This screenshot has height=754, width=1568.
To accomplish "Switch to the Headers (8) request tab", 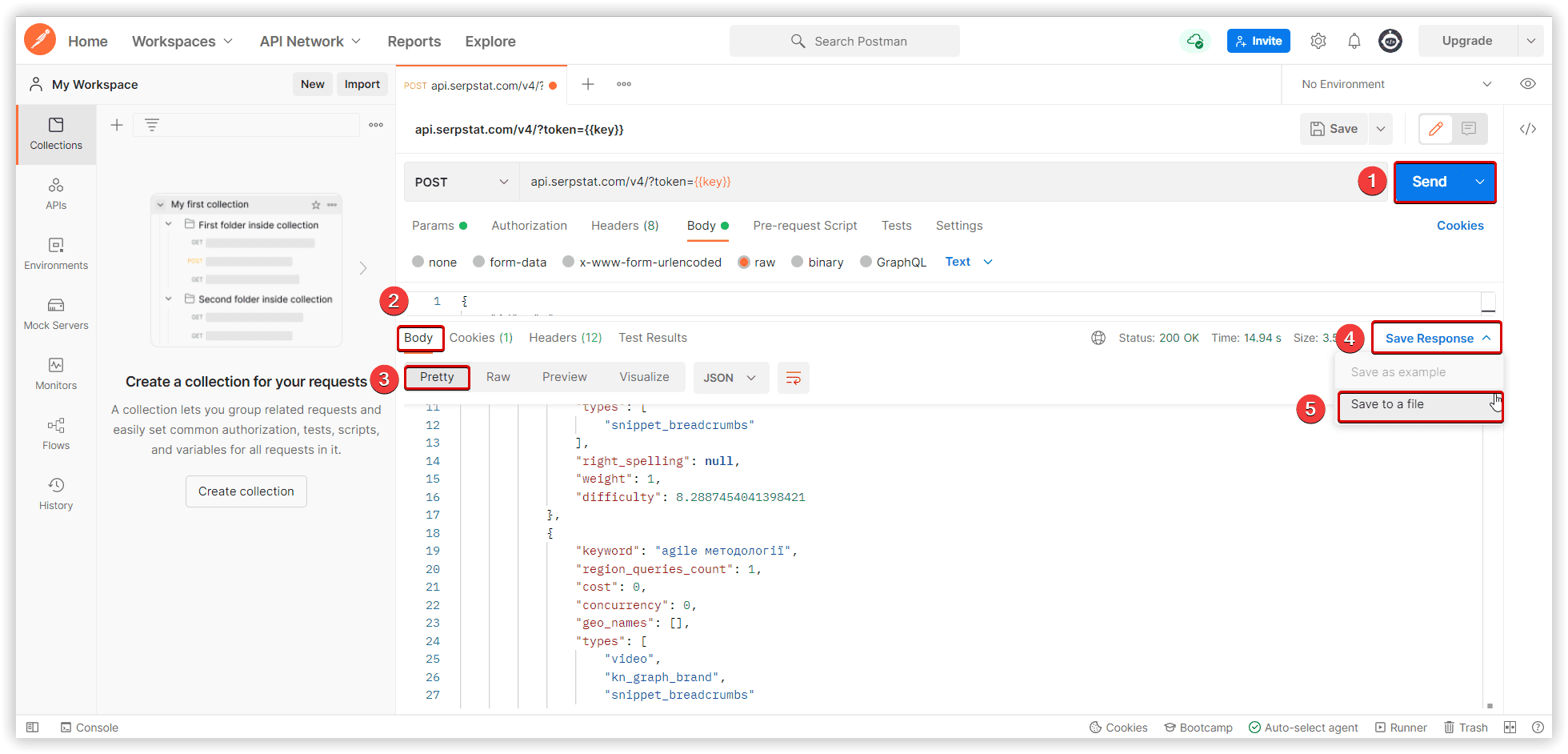I will 625,226.
